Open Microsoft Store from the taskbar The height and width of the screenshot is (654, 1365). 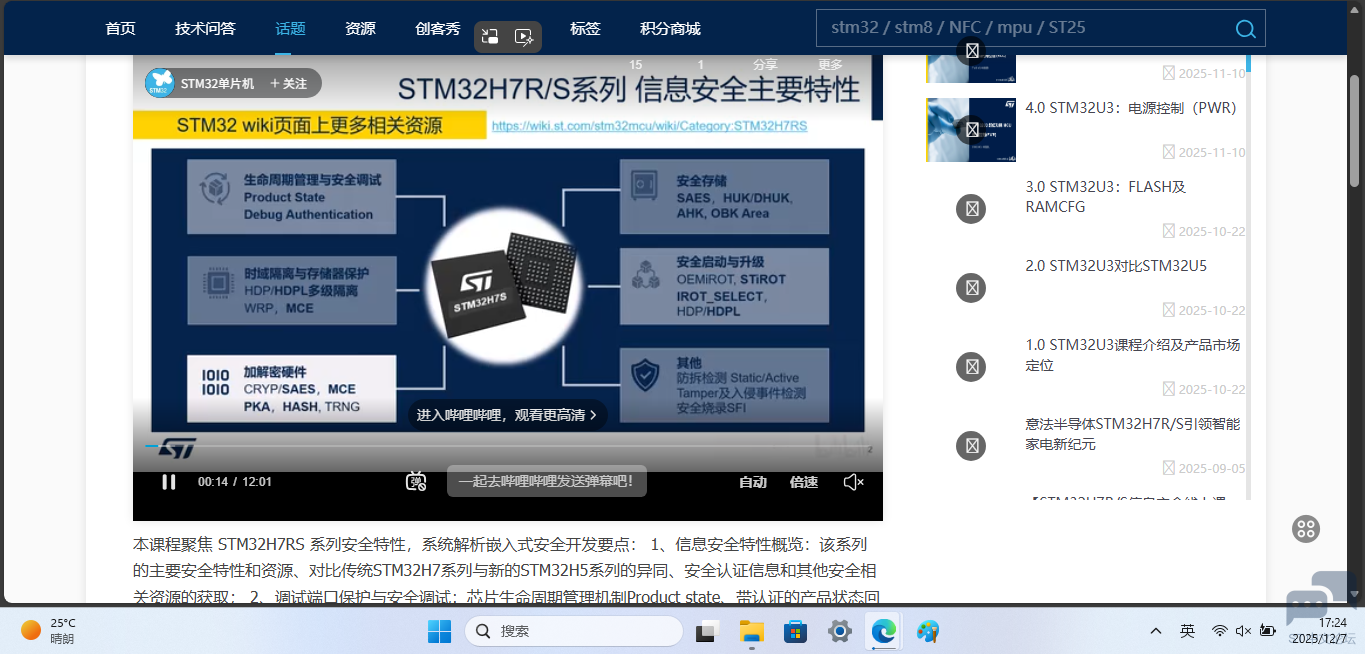tap(795, 631)
